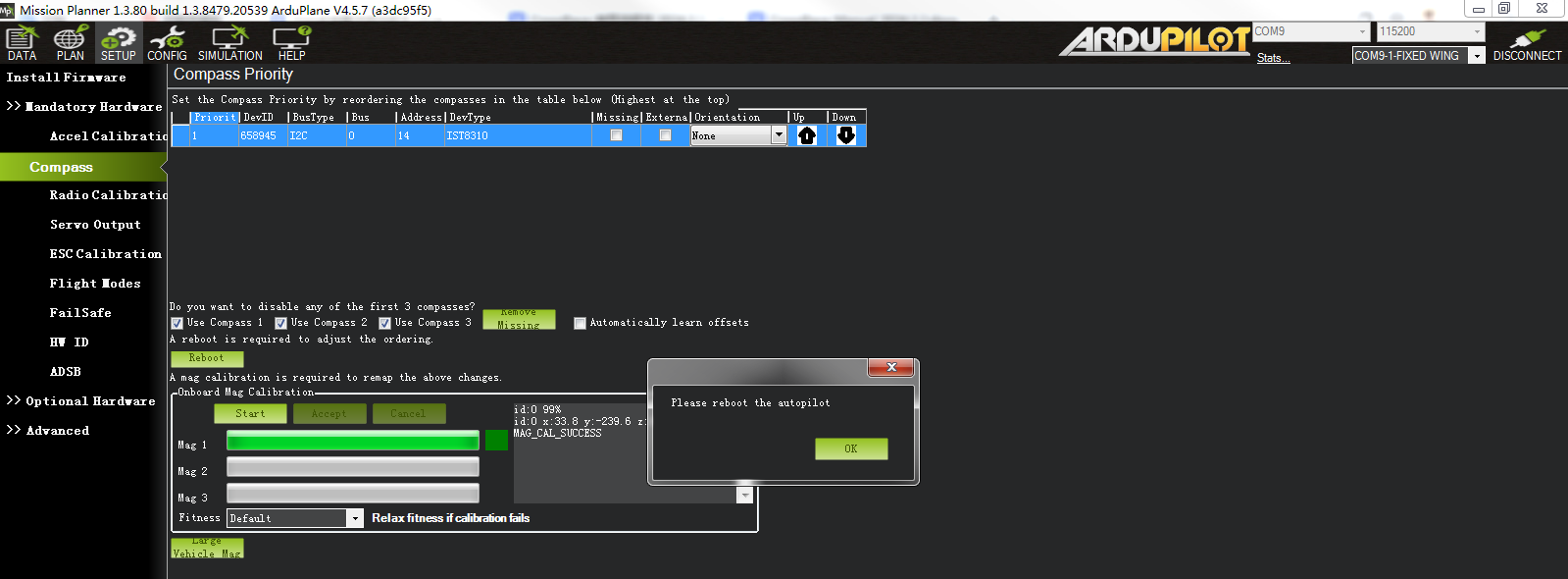Toggle the External checkbox for IST8310
This screenshot has height=579, width=1568.
pos(665,135)
